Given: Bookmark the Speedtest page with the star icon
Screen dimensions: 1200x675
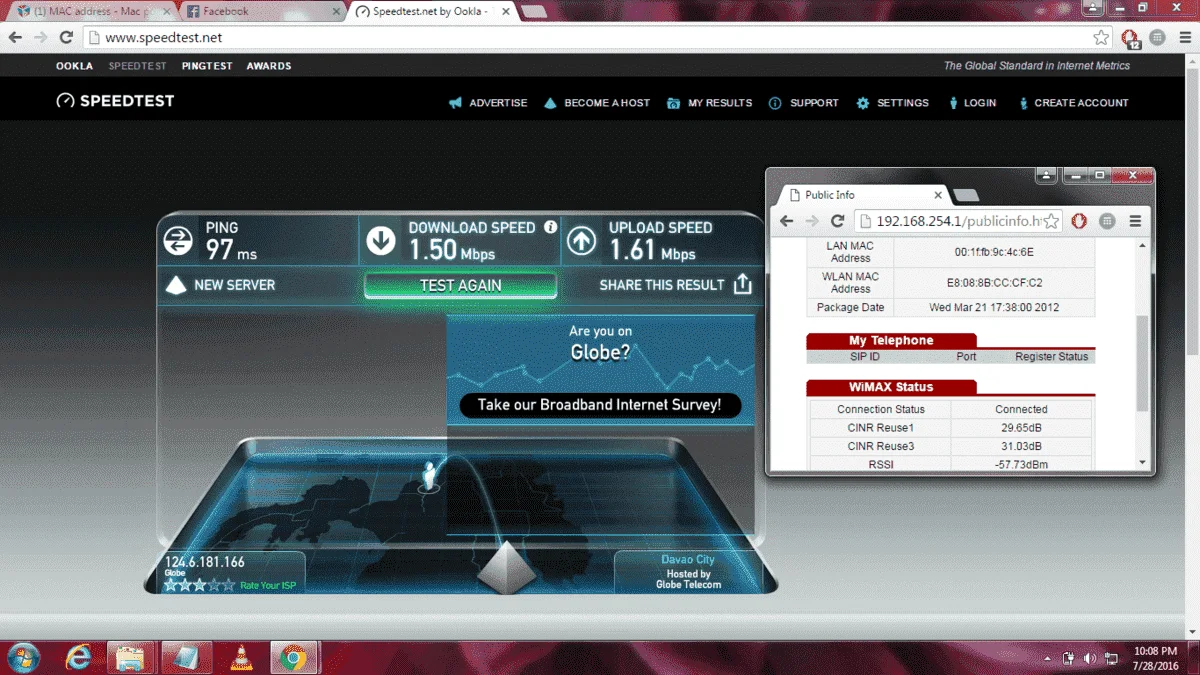Looking at the screenshot, I should click(1101, 37).
